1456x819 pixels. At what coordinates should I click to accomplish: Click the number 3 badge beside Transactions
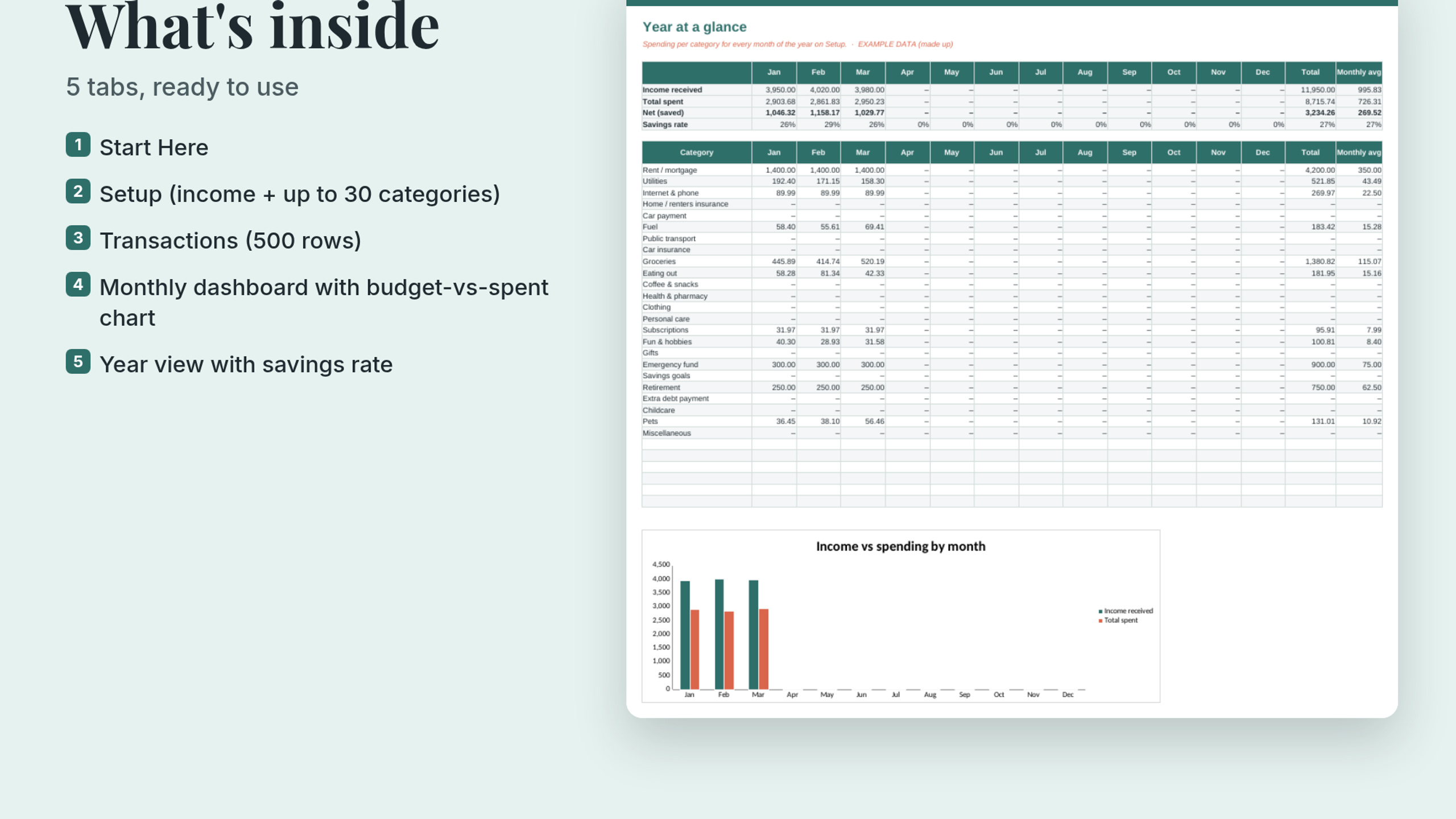[x=78, y=238]
